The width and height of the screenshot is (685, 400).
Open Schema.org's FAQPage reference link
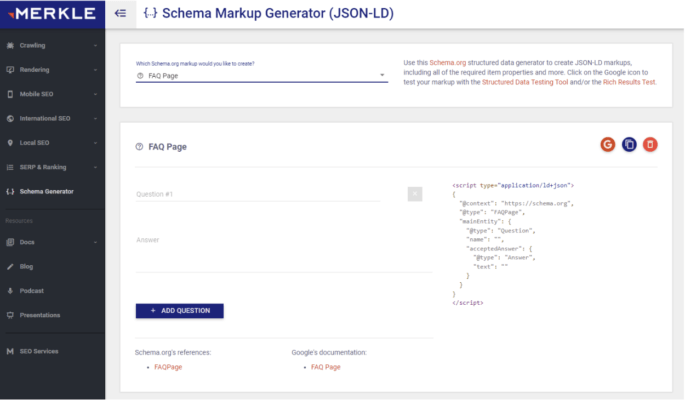(168, 367)
